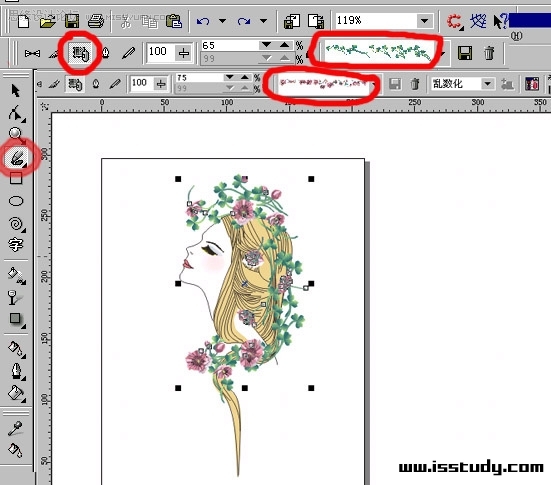Image resolution: width=551 pixels, height=485 pixels.
Task: Save spraylist in the enlarged property bar
Action: tap(465, 53)
